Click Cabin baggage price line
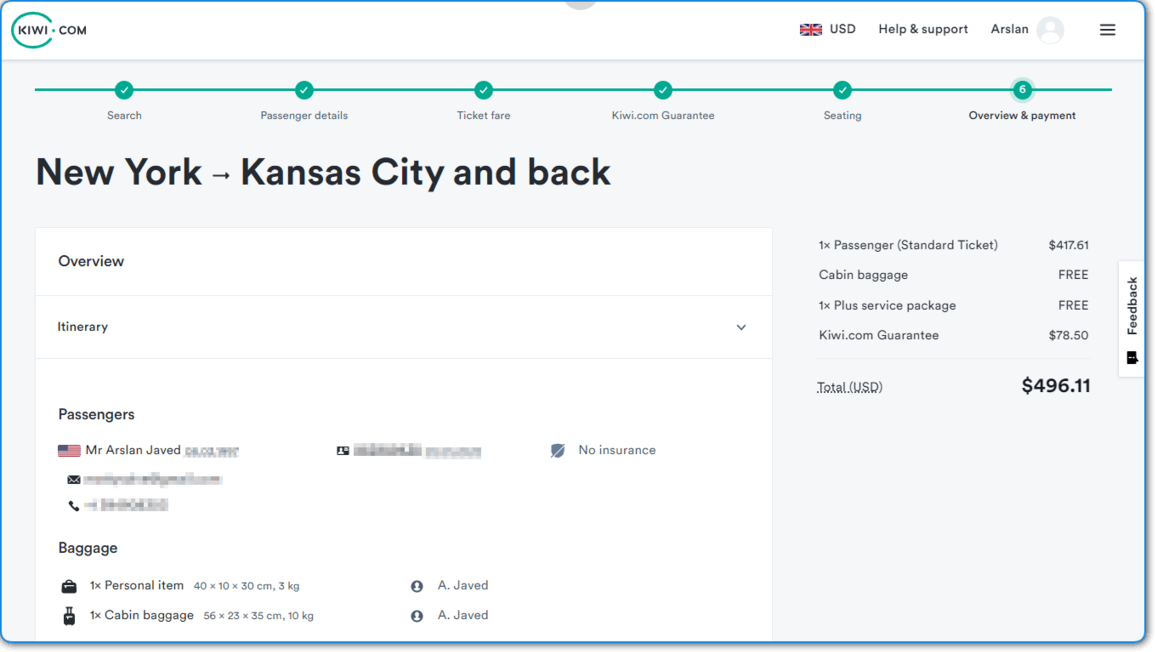The height and width of the screenshot is (652, 1155). (863, 275)
